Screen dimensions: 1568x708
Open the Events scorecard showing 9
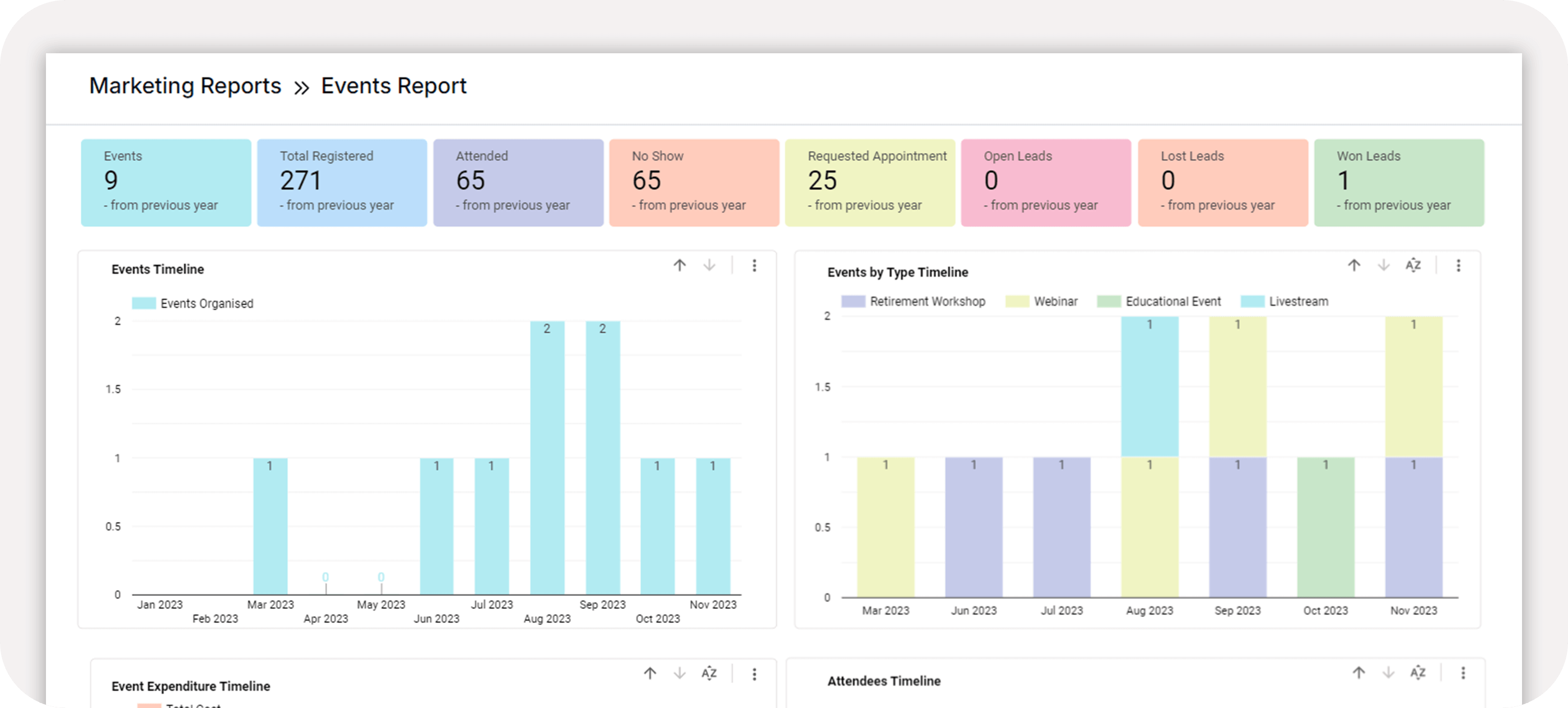[x=166, y=183]
